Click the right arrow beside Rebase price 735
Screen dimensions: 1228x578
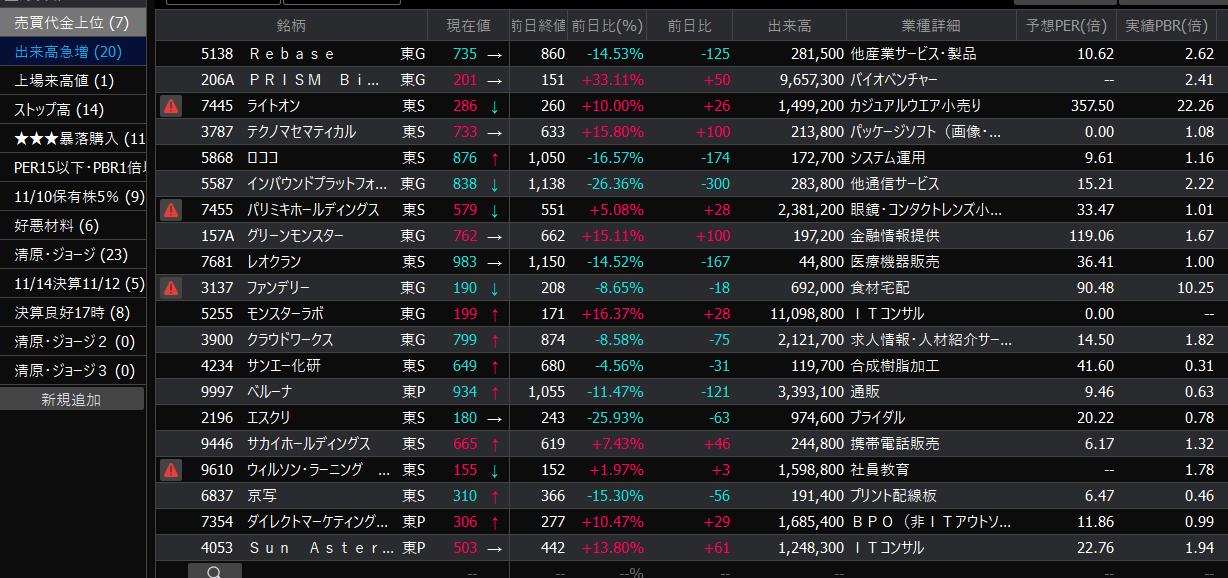pyautogui.click(x=494, y=54)
